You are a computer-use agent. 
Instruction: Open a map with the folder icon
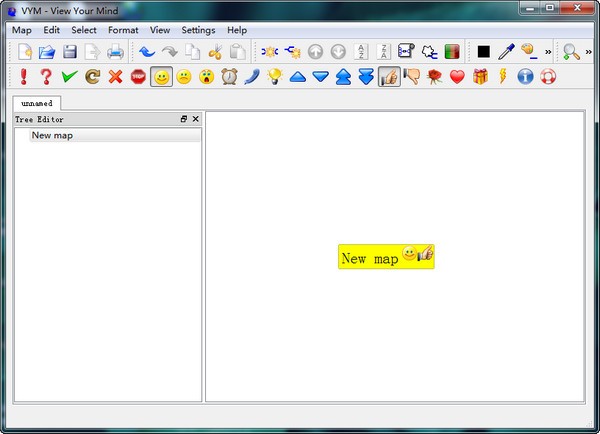click(x=47, y=52)
